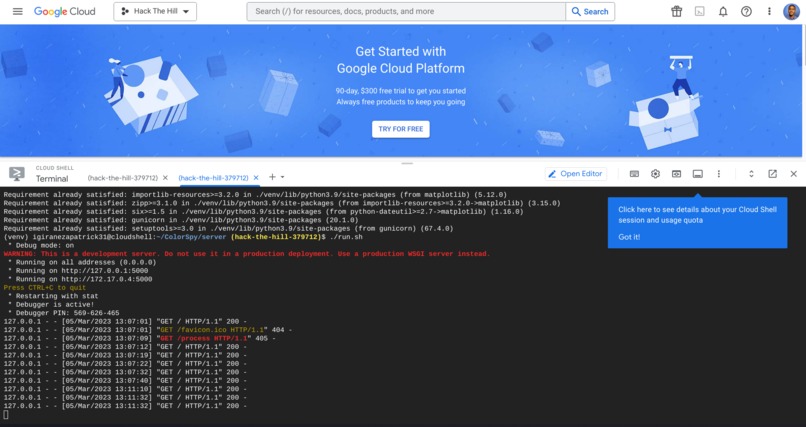Click the gunicorn (20.1.0) requirement line
The image size is (806, 427).
coord(181,220)
